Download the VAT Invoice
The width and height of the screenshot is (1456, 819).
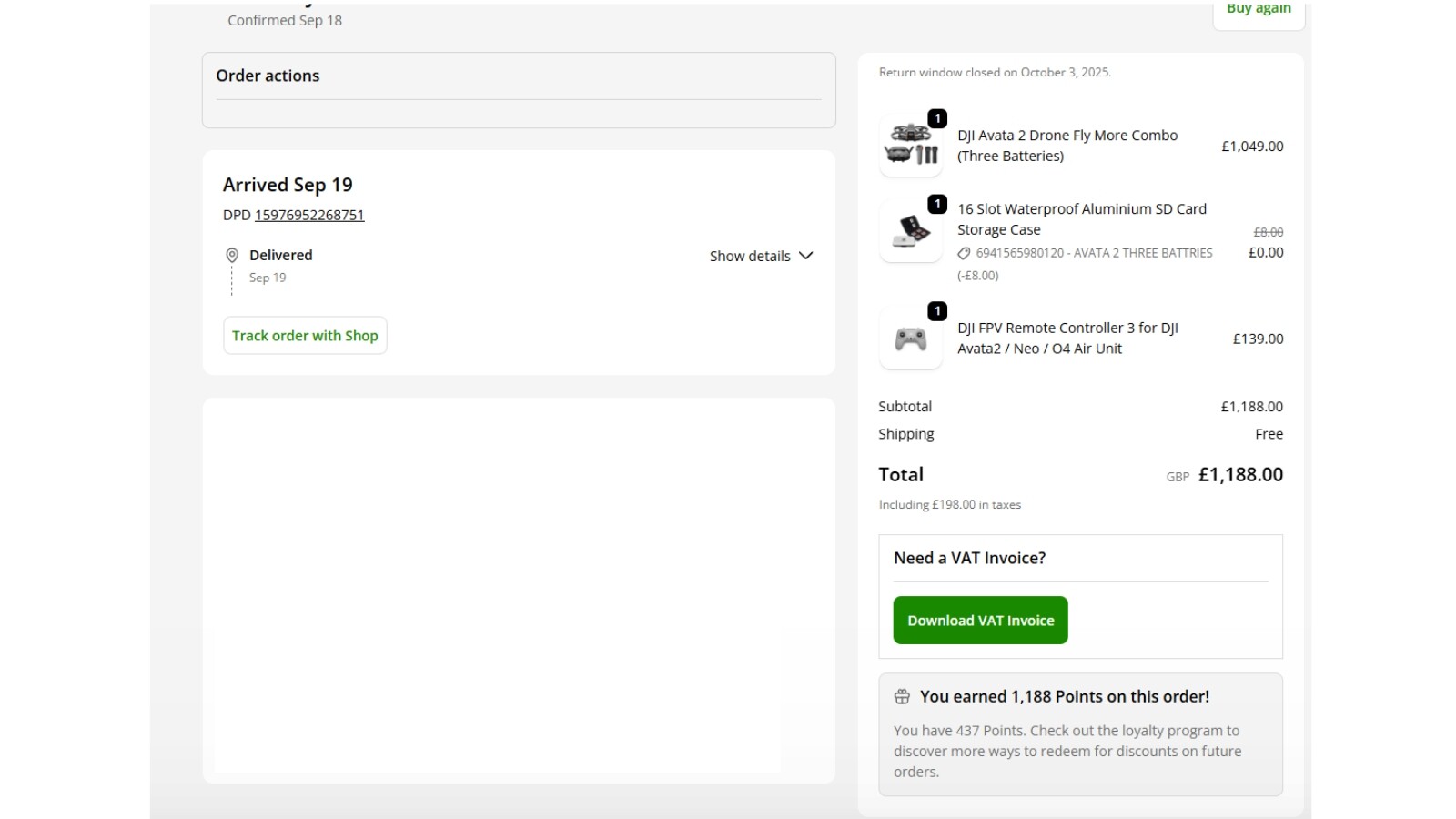(x=980, y=621)
